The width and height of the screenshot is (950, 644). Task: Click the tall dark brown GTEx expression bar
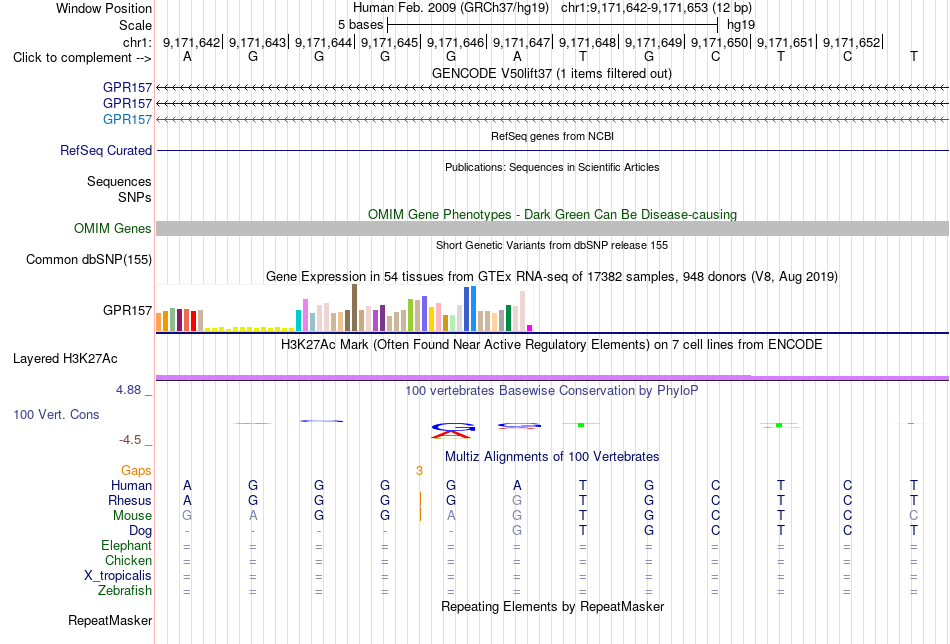point(354,308)
